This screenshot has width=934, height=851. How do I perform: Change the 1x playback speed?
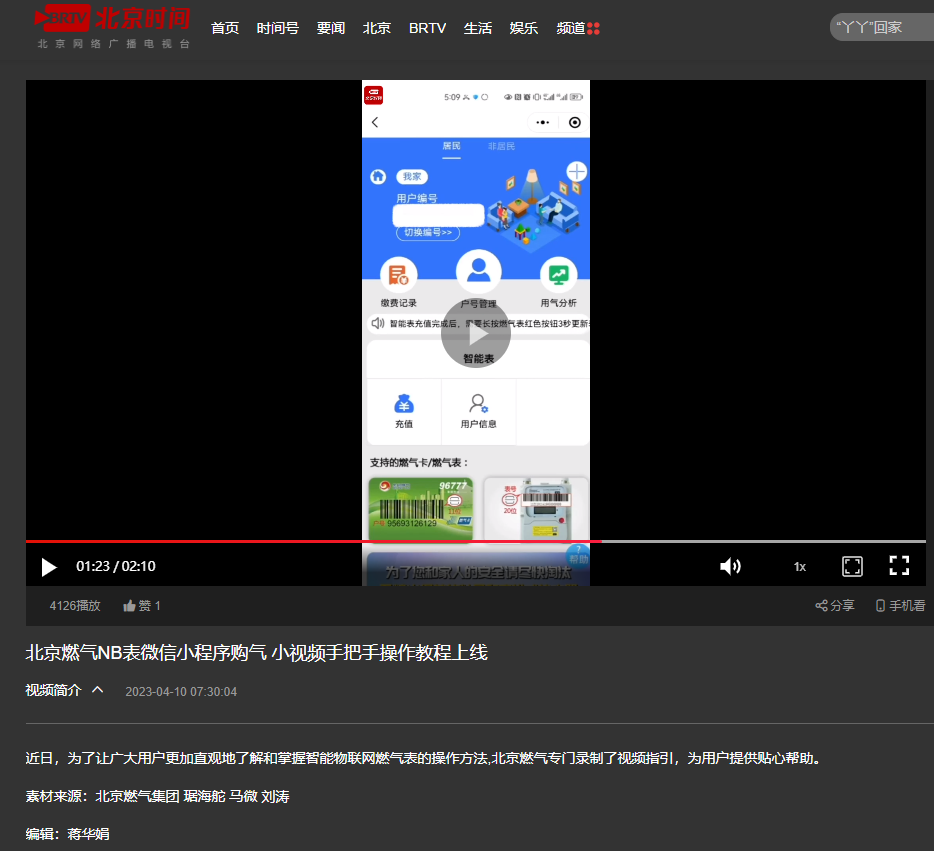pos(799,567)
